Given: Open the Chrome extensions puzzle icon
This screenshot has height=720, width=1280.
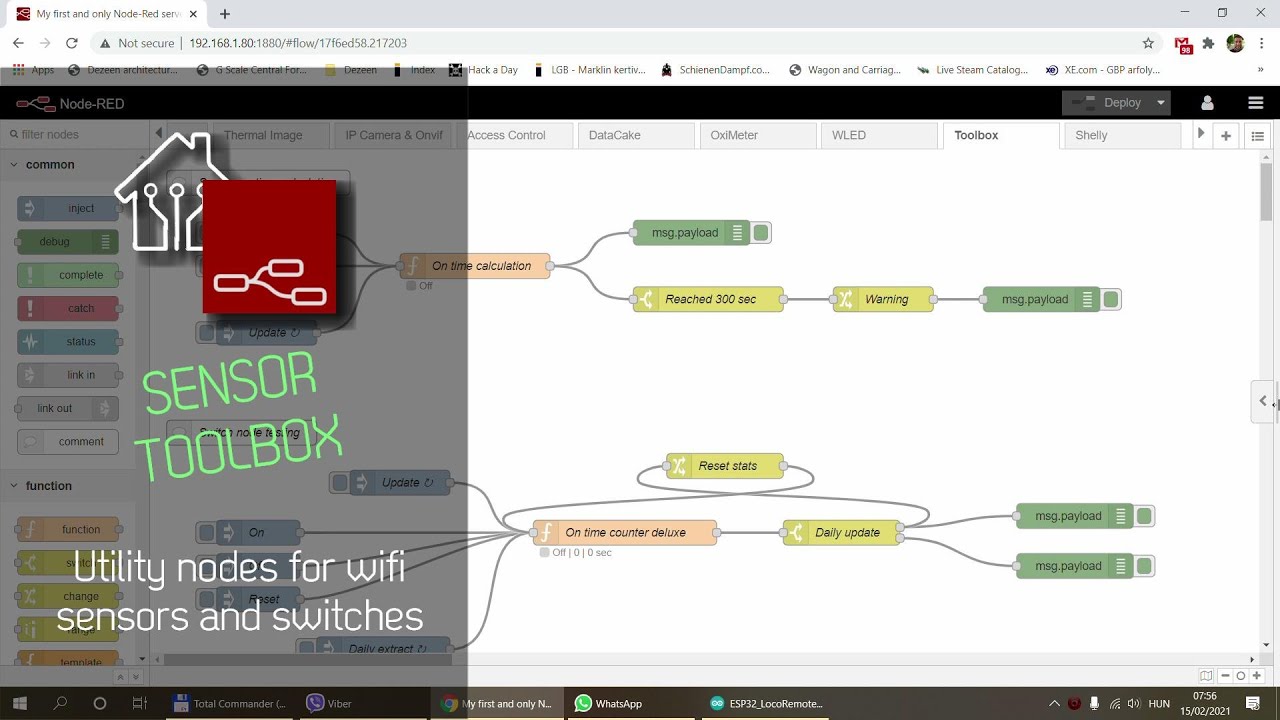Looking at the screenshot, I should pyautogui.click(x=1208, y=43).
